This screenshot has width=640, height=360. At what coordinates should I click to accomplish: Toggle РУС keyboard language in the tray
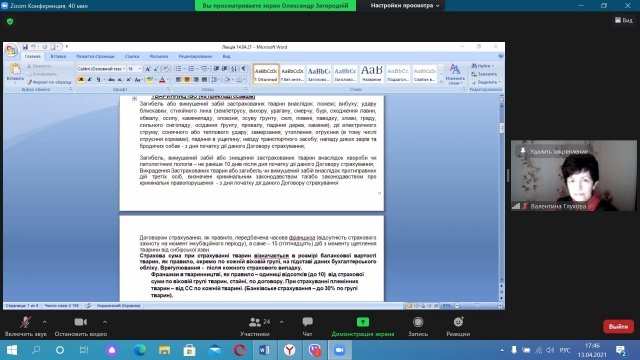click(x=565, y=350)
